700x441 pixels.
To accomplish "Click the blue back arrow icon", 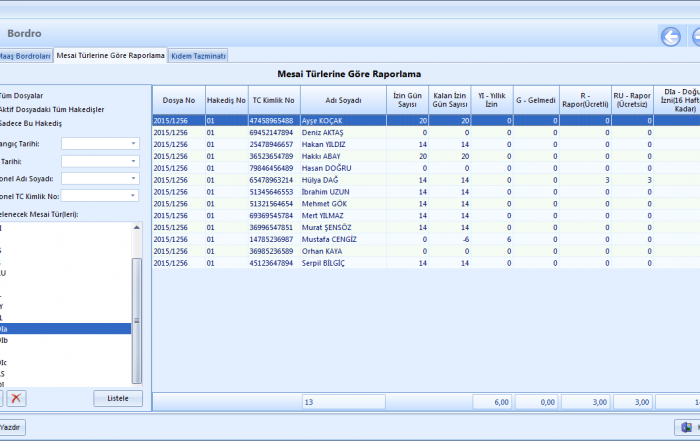I will 669,37.
